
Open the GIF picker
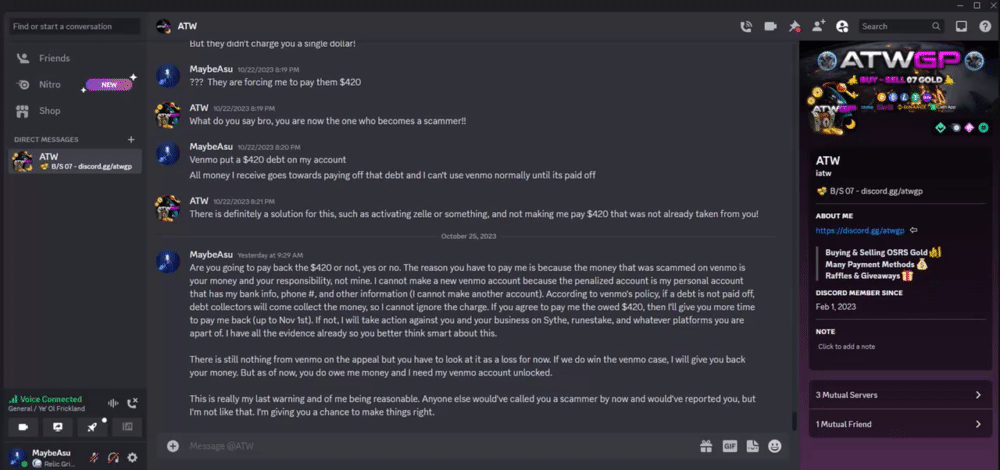tap(730, 446)
